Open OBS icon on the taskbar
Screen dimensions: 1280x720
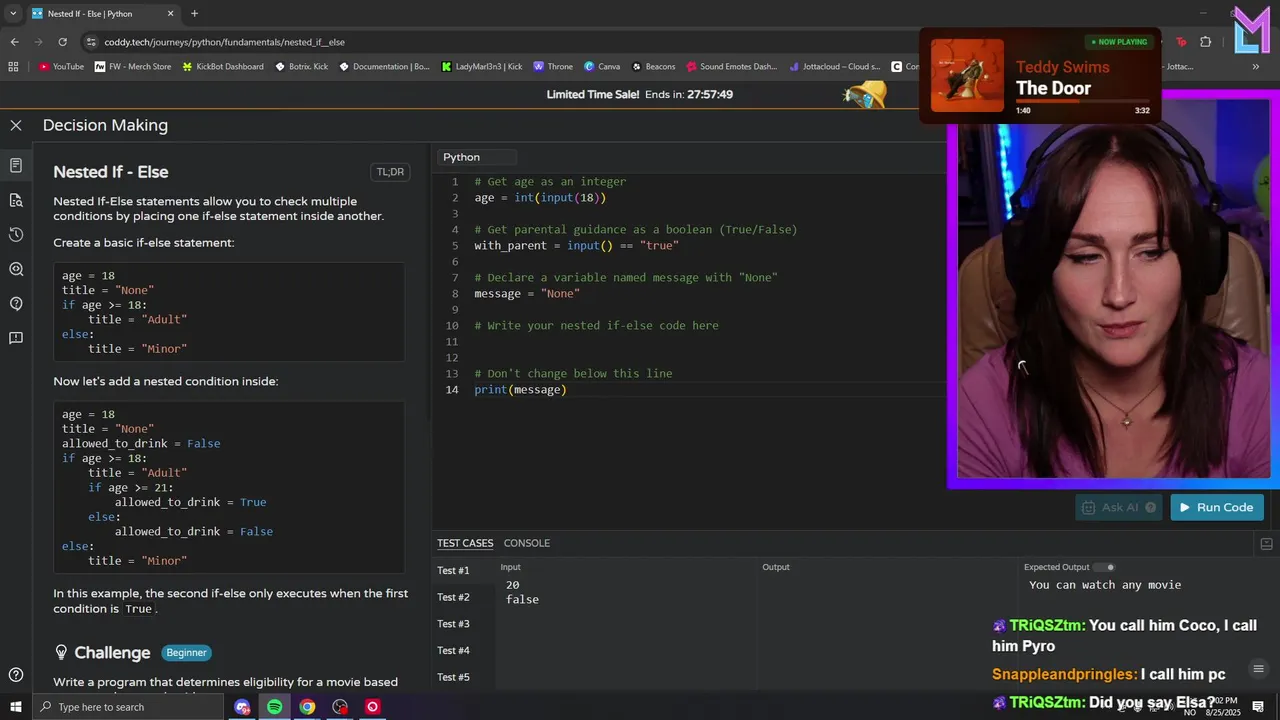[340, 707]
